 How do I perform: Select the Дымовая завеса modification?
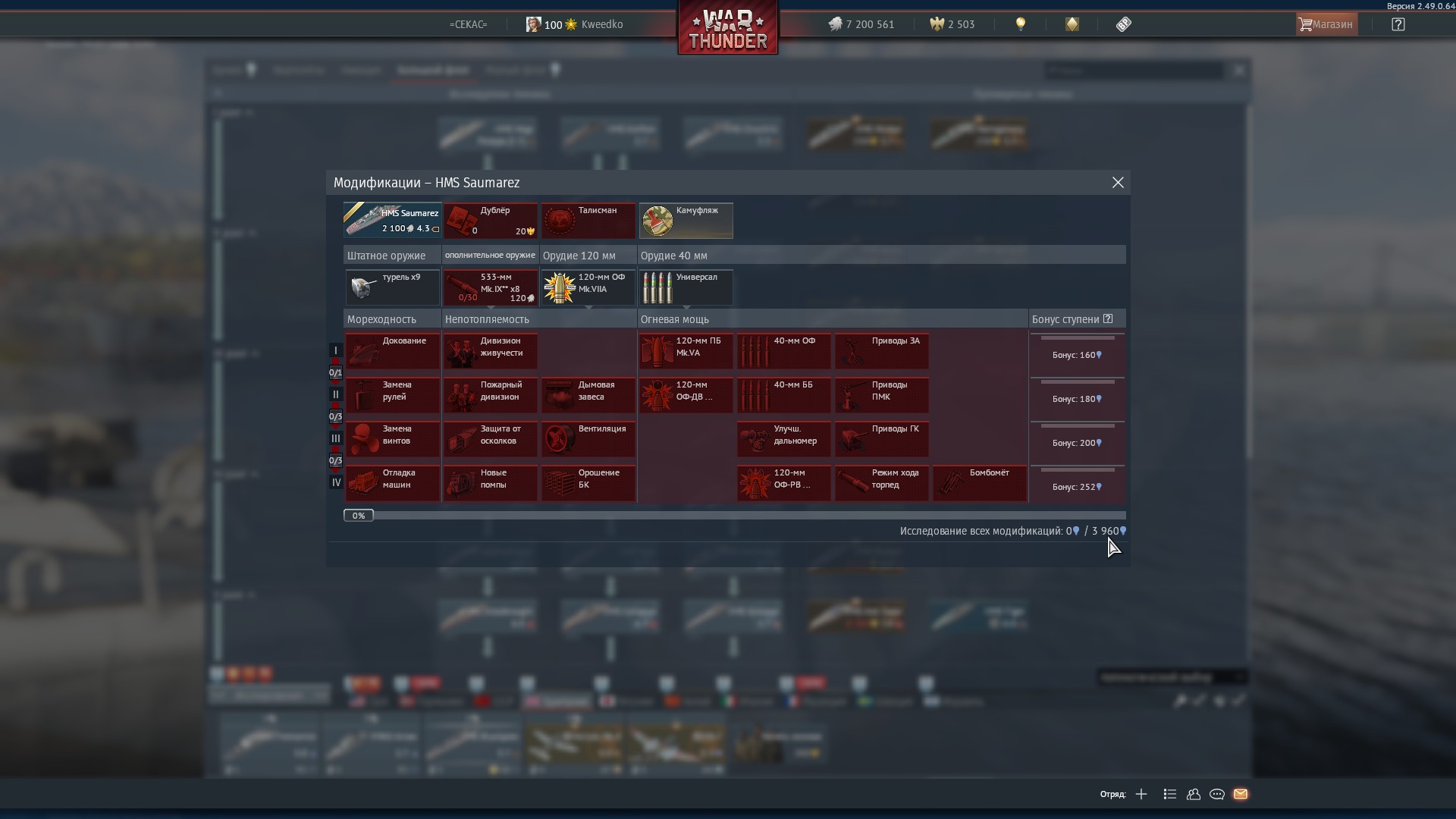(588, 395)
